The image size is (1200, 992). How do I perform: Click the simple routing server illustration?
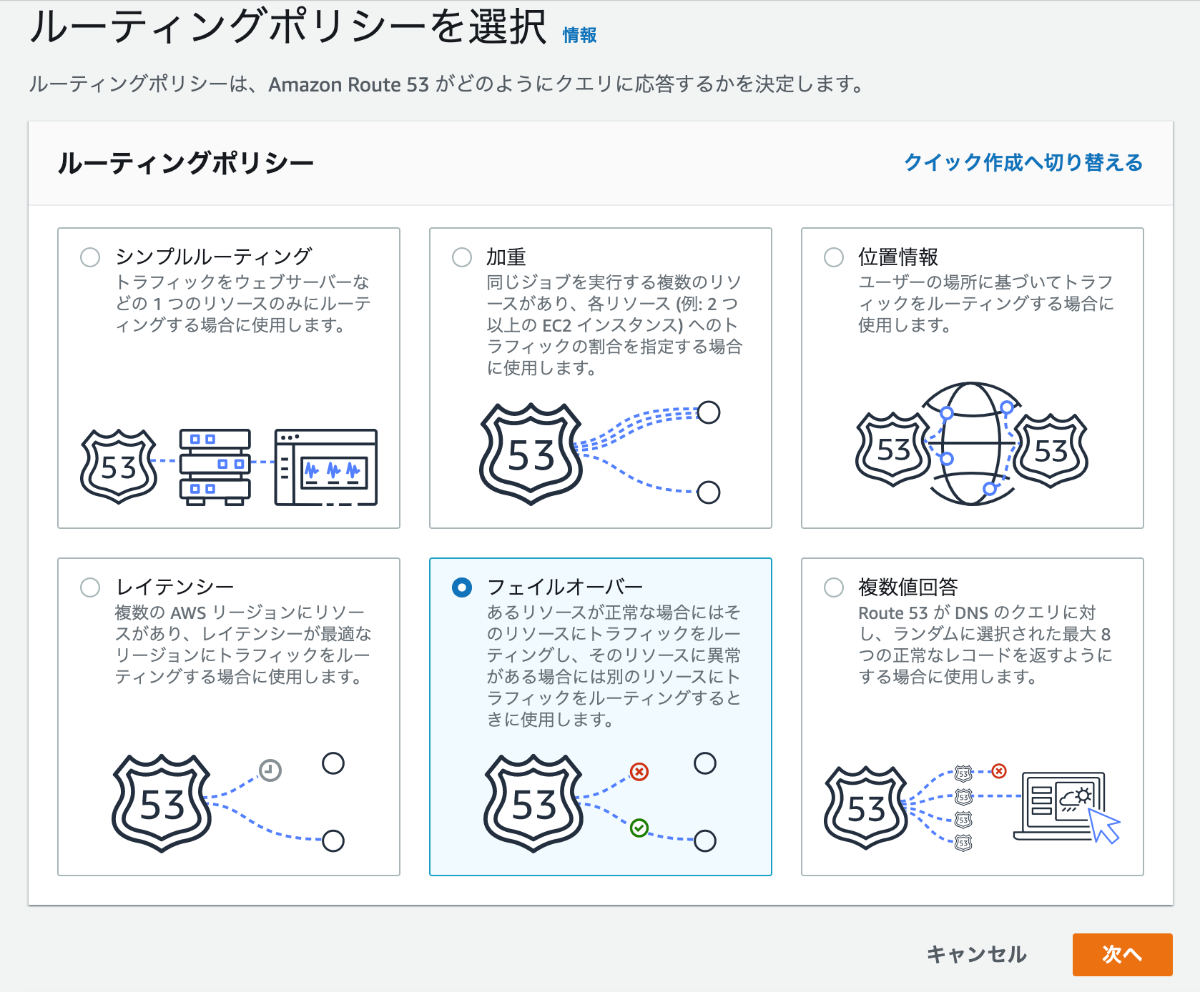click(x=214, y=465)
